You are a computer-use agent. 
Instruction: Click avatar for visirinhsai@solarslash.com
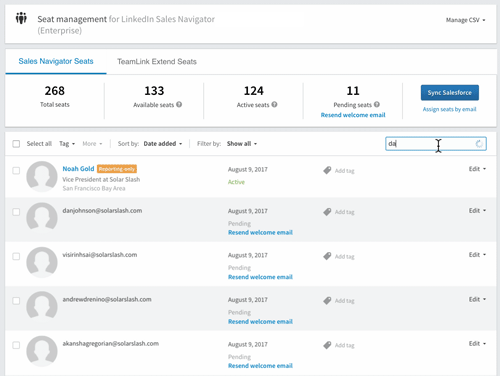click(42, 262)
